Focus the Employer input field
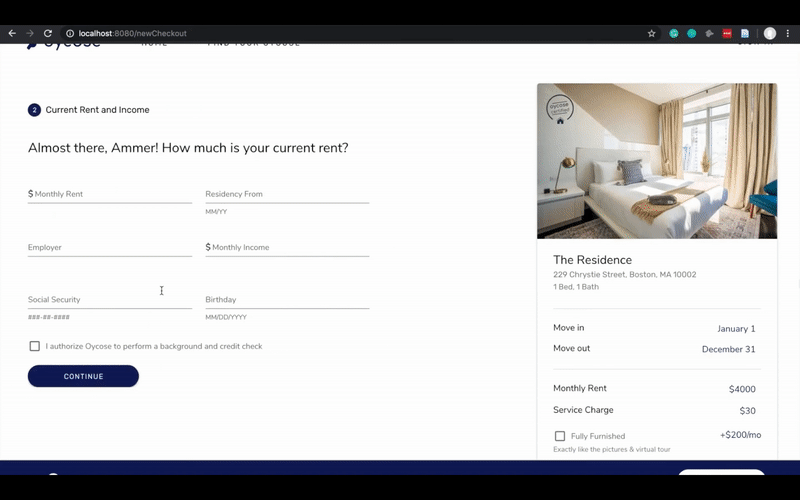This screenshot has width=800, height=500. point(110,247)
